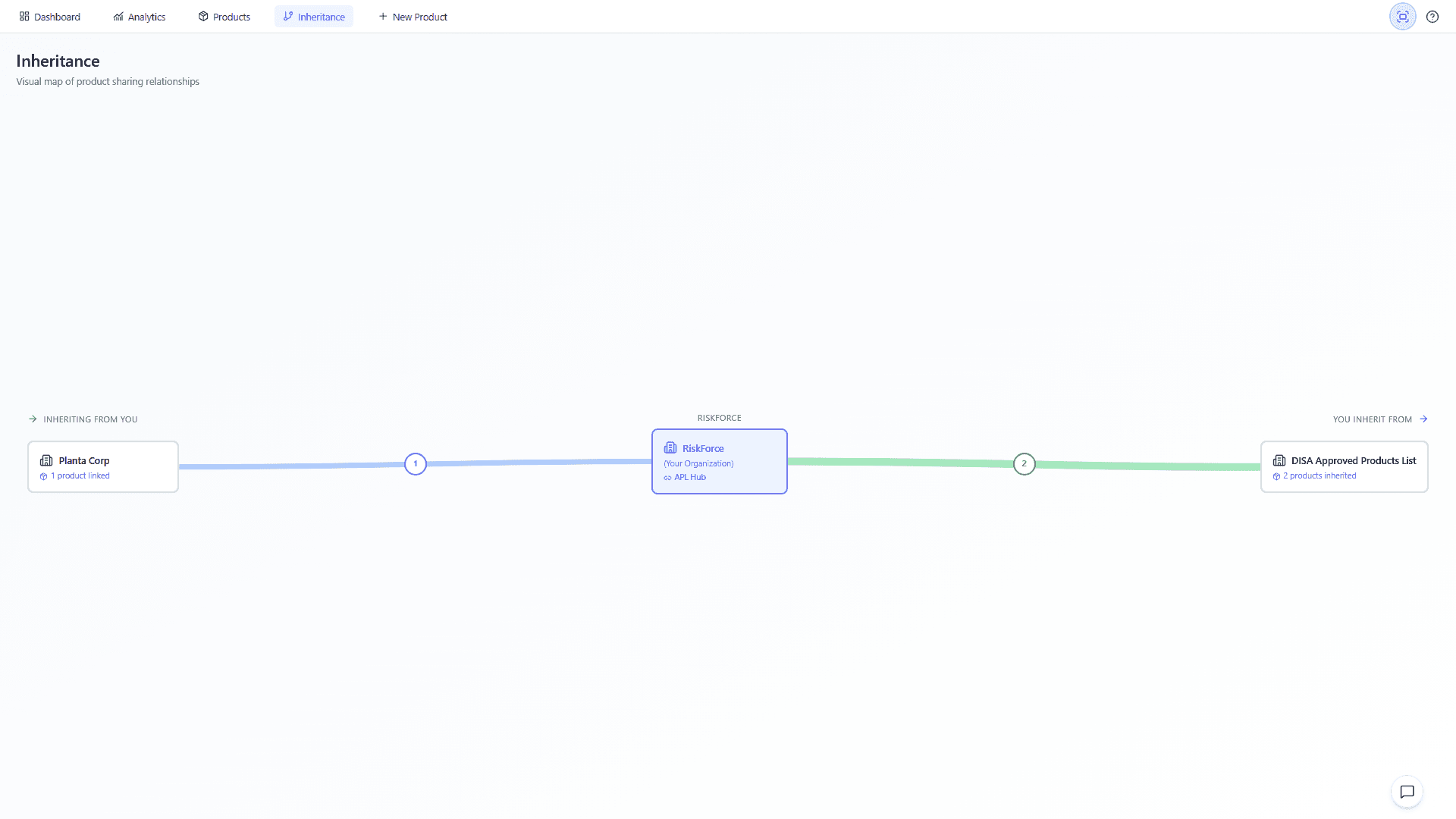Open the chat bubble in bottom-right corner

point(1407,792)
